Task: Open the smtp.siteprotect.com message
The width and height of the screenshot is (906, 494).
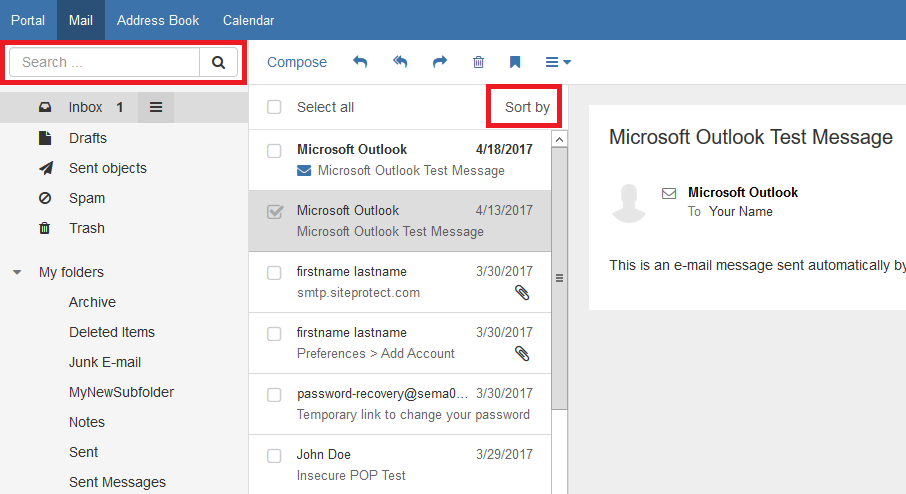Action: point(400,283)
